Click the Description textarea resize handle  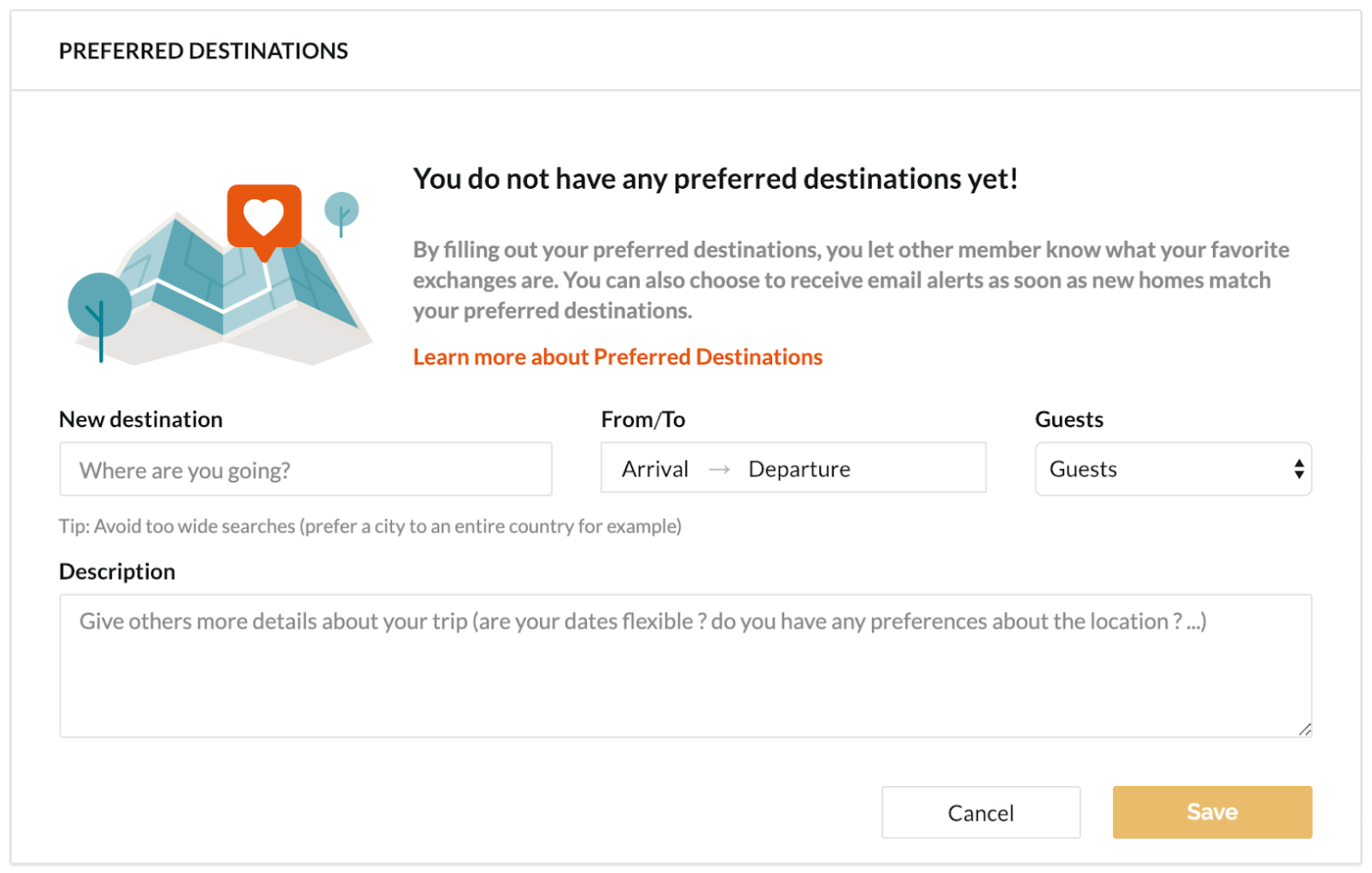point(1304,730)
